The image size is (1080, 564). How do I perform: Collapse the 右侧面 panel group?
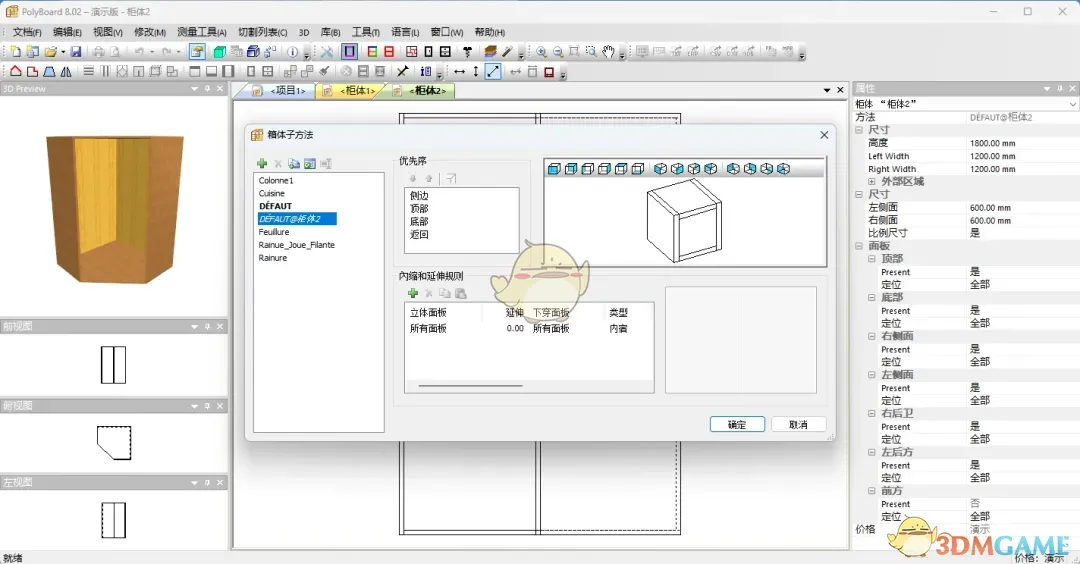coord(871,336)
